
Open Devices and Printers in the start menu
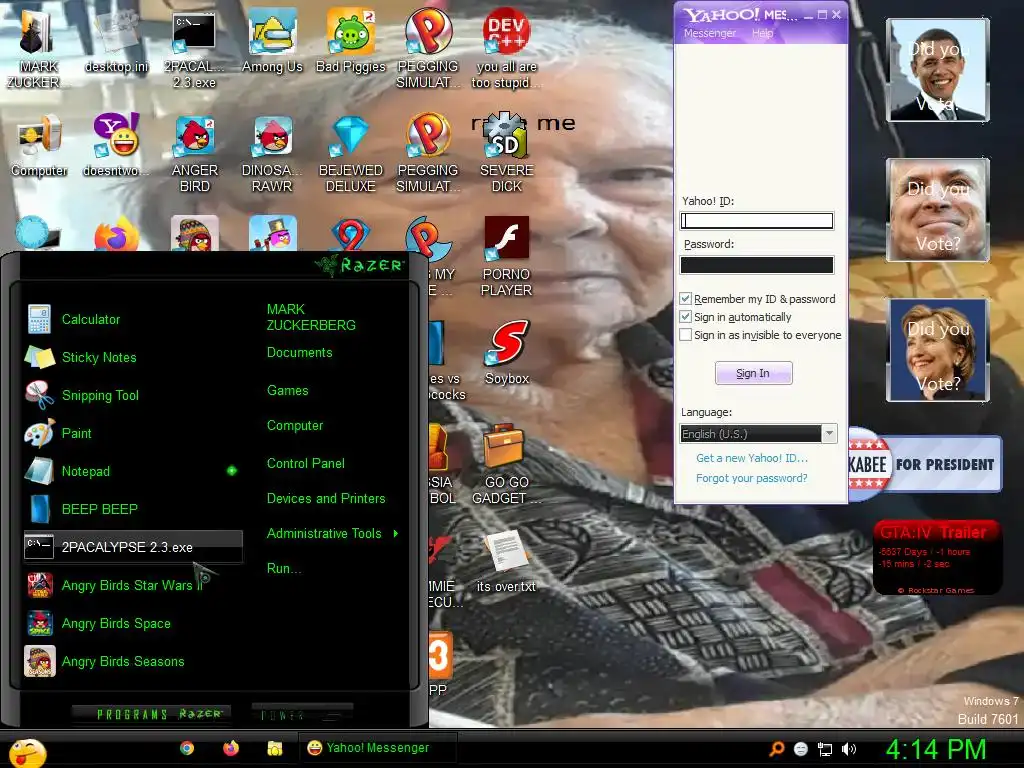pos(326,498)
